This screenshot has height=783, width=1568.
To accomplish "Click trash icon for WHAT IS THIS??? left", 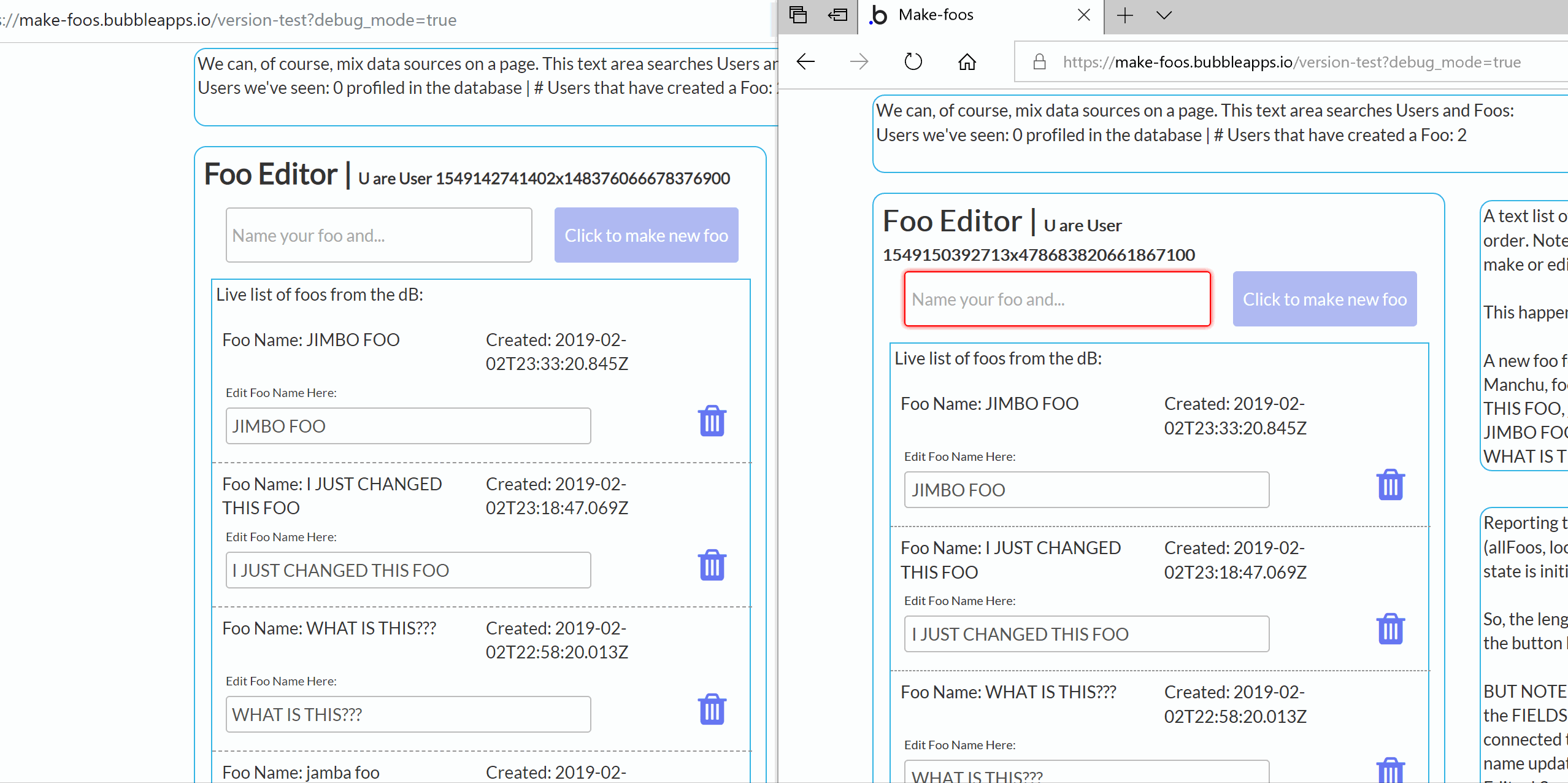I will click(712, 709).
